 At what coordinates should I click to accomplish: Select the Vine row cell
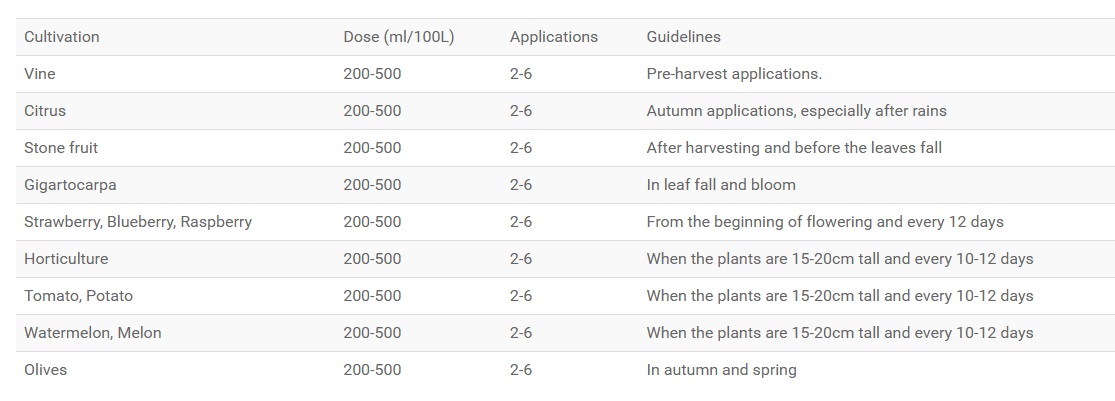[40, 74]
